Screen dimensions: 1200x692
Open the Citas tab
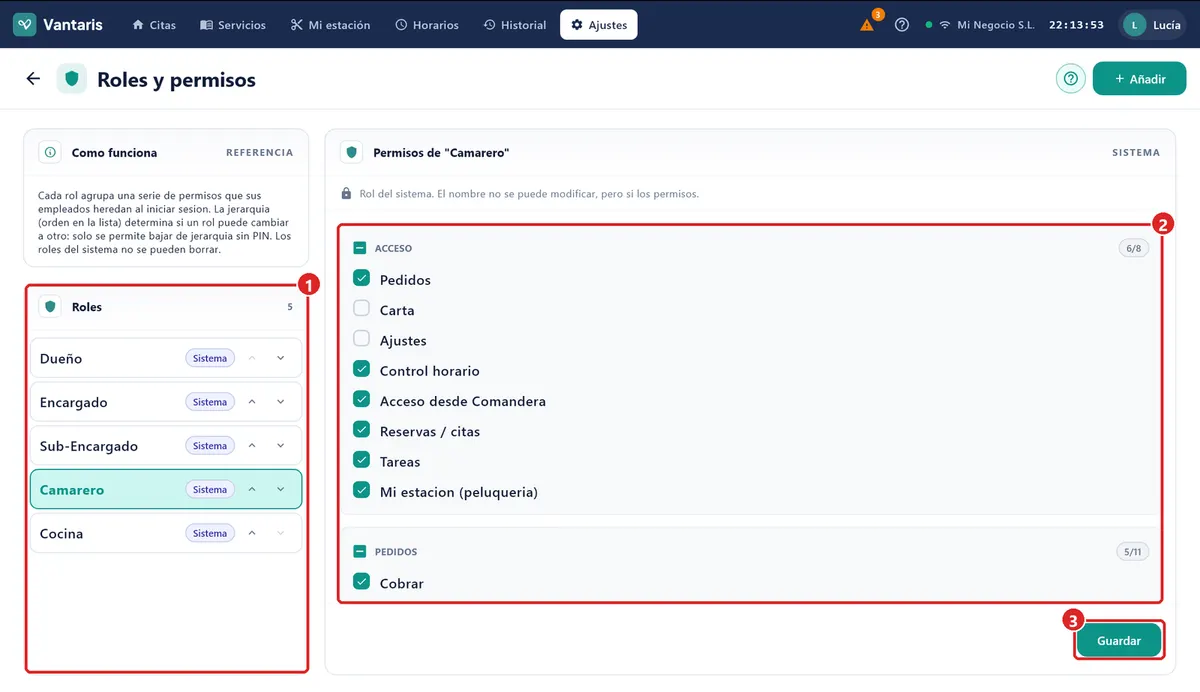[x=154, y=25]
